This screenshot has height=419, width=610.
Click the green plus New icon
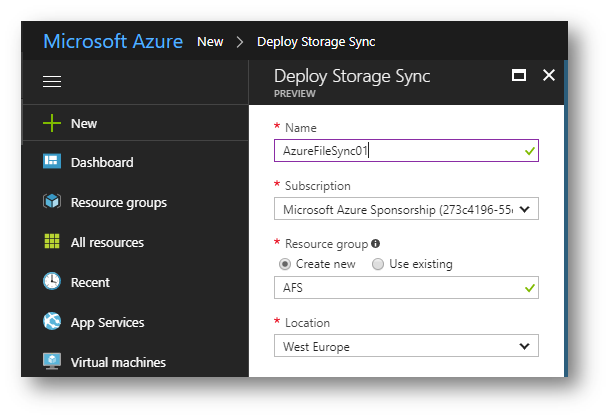(52, 123)
